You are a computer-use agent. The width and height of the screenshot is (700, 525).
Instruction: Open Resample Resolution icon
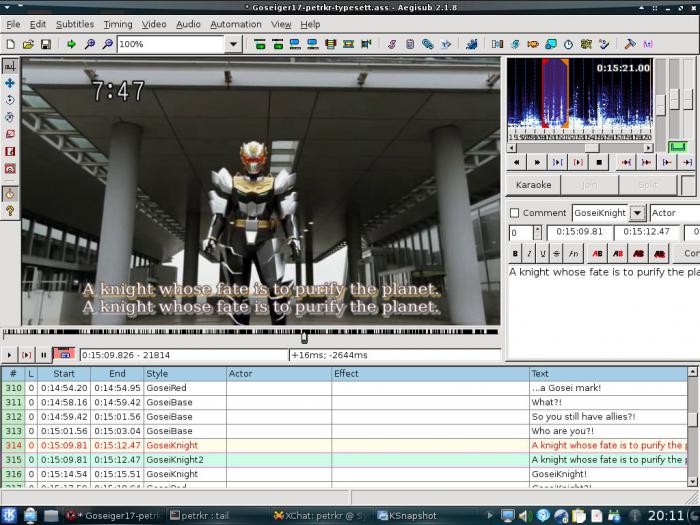551,44
